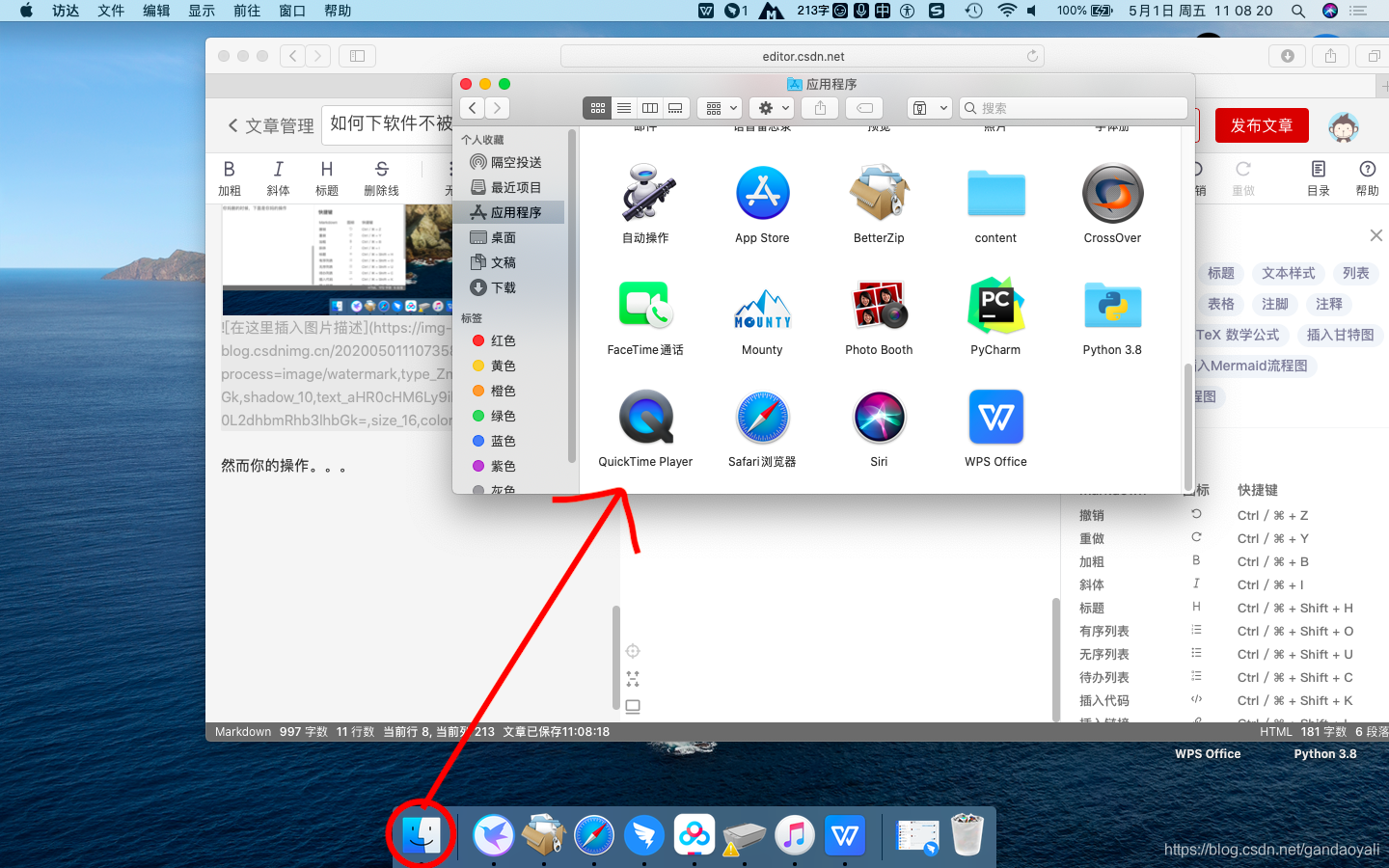The height and width of the screenshot is (868, 1389).
Task: Launch Siri from Applications
Action: click(x=879, y=418)
